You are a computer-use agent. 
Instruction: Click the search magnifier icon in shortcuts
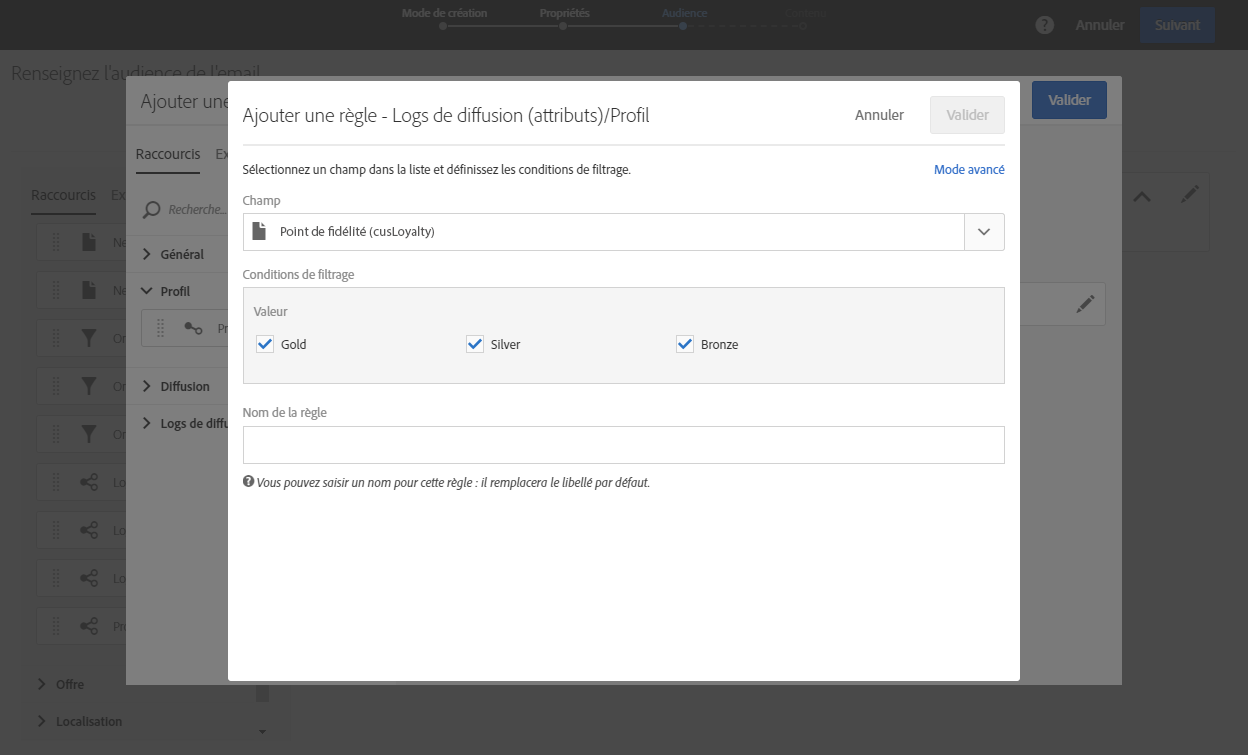point(152,209)
